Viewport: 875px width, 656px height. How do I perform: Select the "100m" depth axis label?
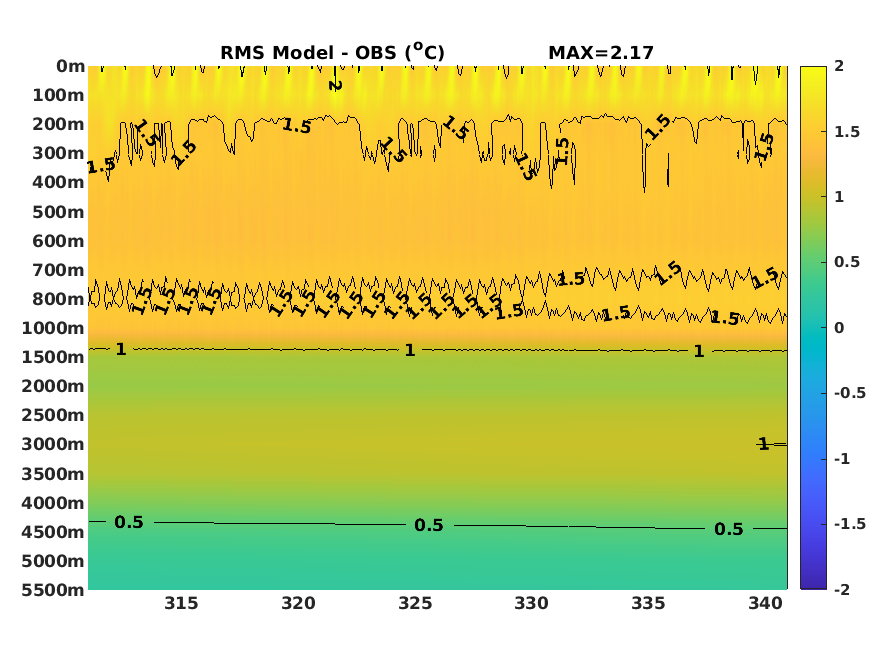58,95
